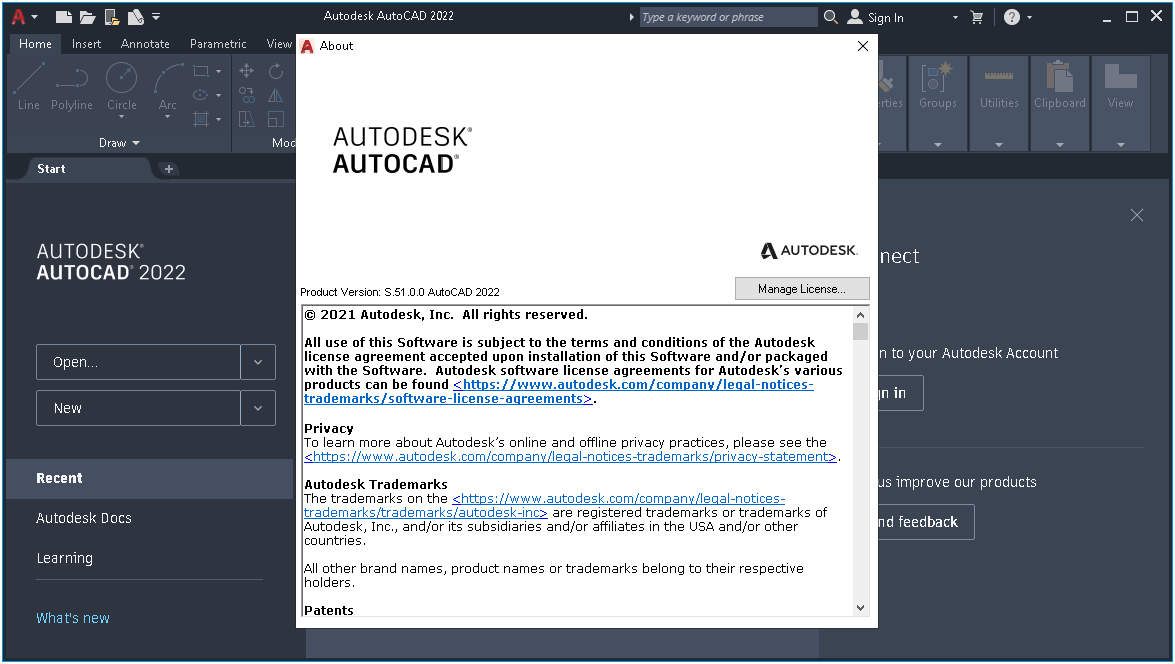
Task: Select the Move tool
Action: pos(247,71)
